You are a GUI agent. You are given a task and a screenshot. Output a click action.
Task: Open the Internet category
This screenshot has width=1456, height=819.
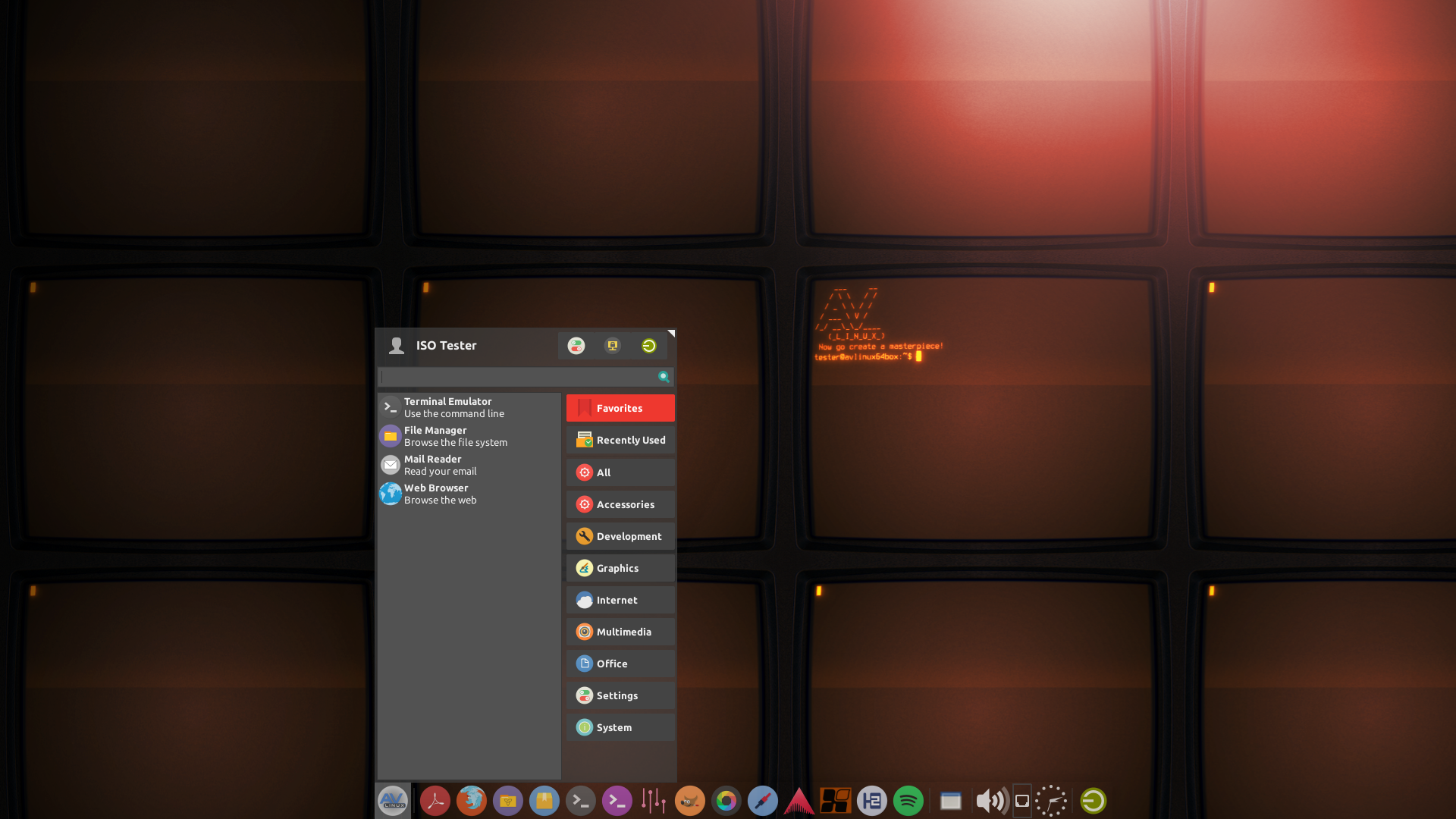(620, 600)
